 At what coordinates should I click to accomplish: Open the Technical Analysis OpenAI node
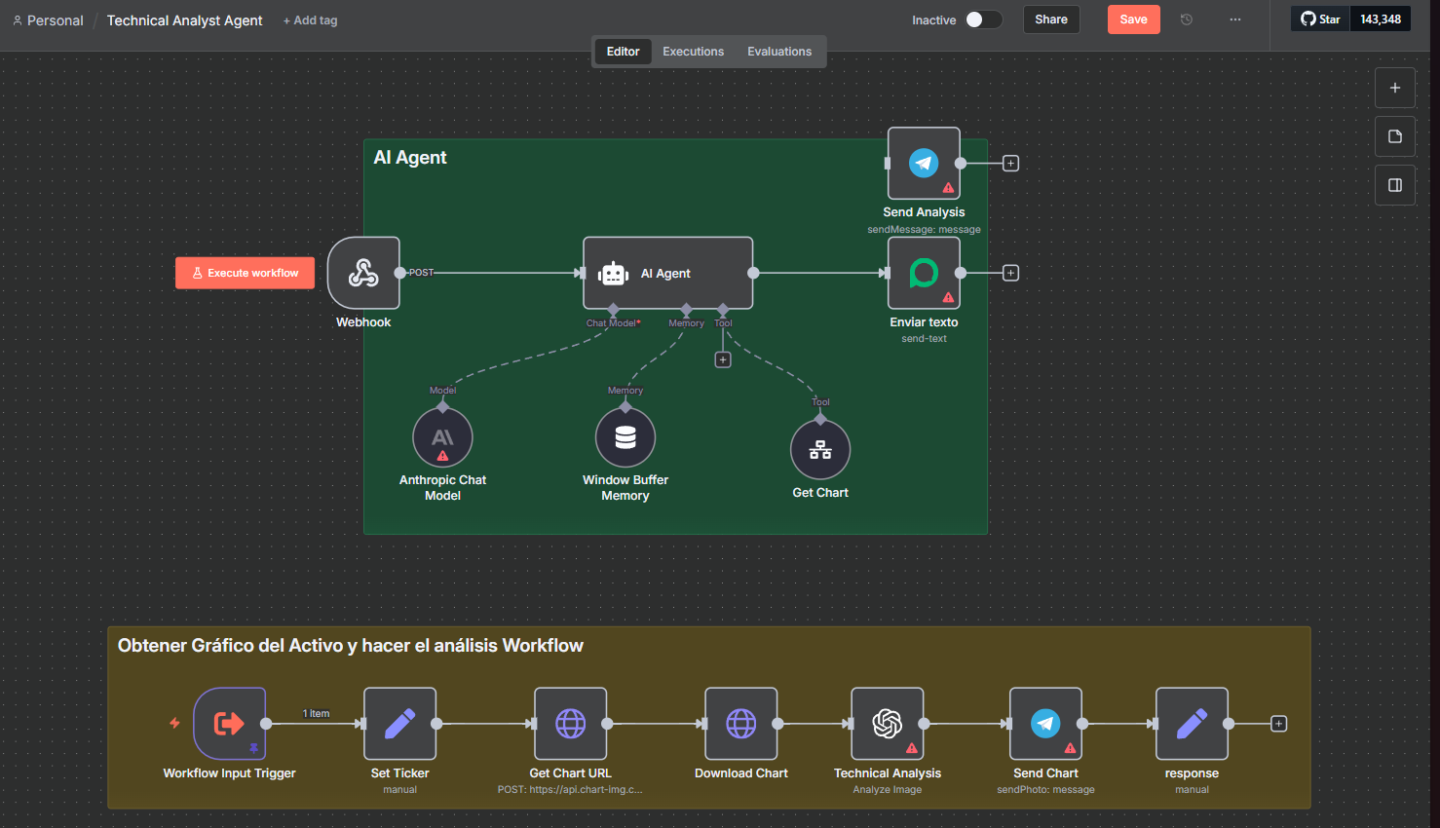pos(887,723)
